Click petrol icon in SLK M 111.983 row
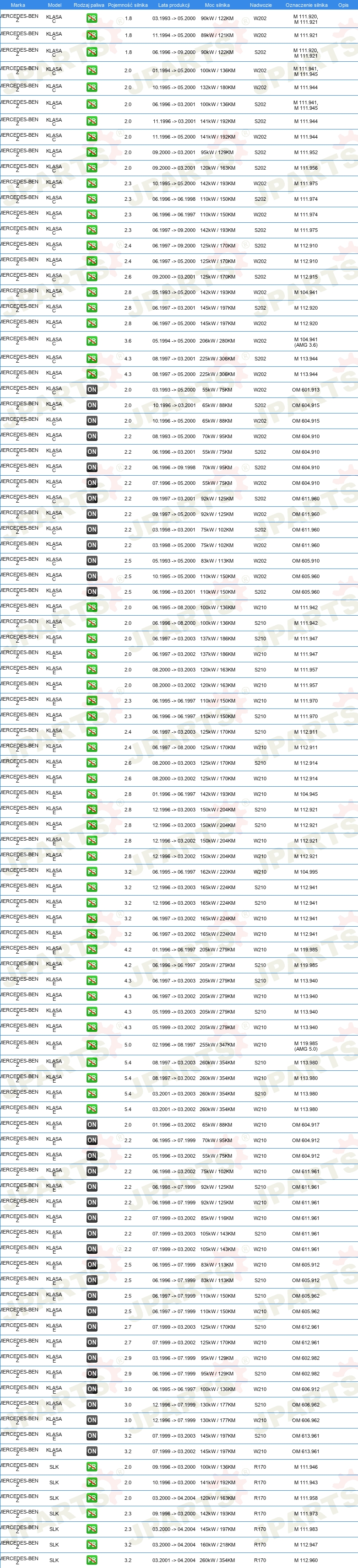The width and height of the screenshot is (358, 1568). pos(92,1529)
